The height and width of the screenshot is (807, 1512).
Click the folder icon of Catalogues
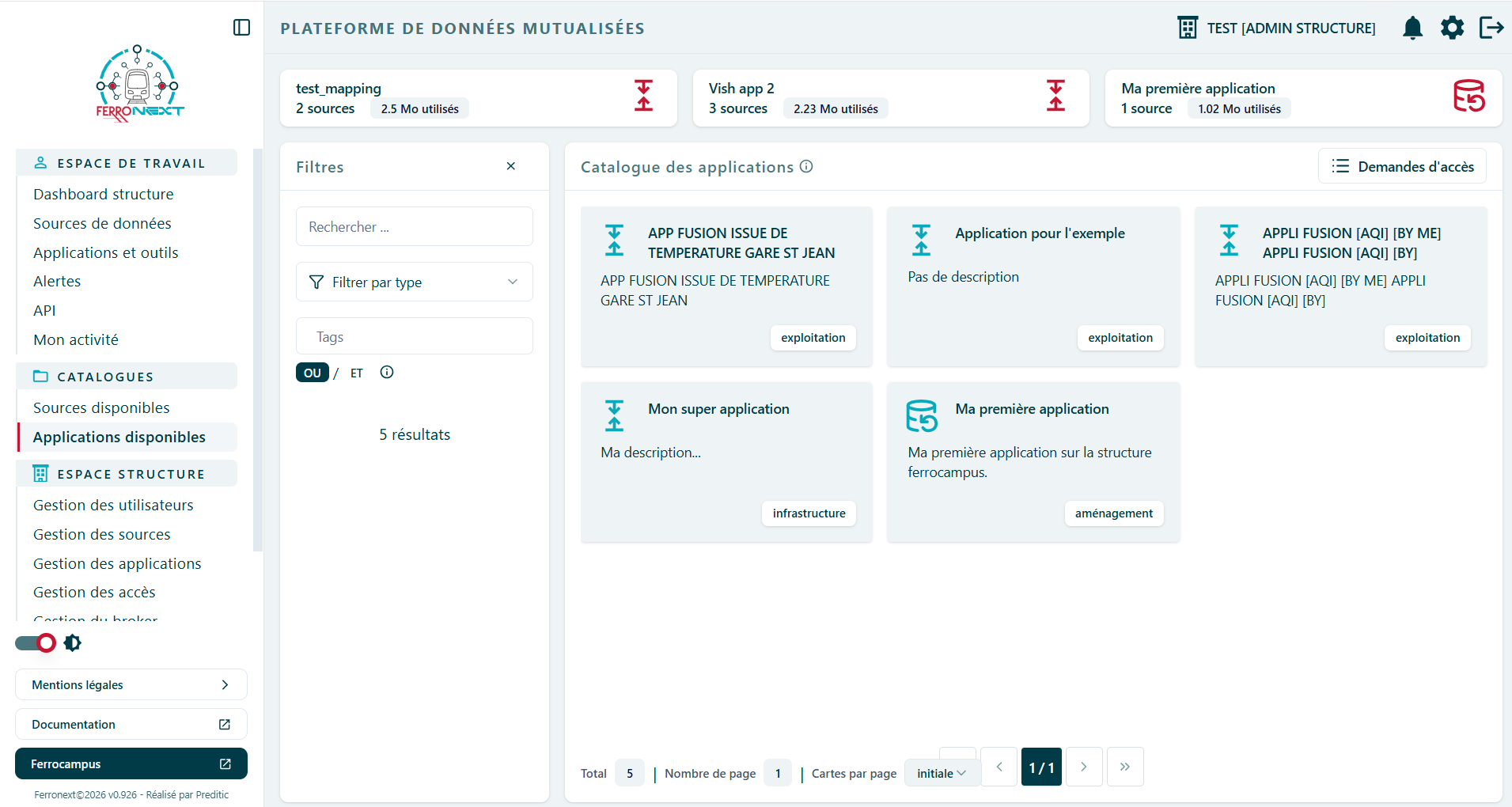point(40,376)
